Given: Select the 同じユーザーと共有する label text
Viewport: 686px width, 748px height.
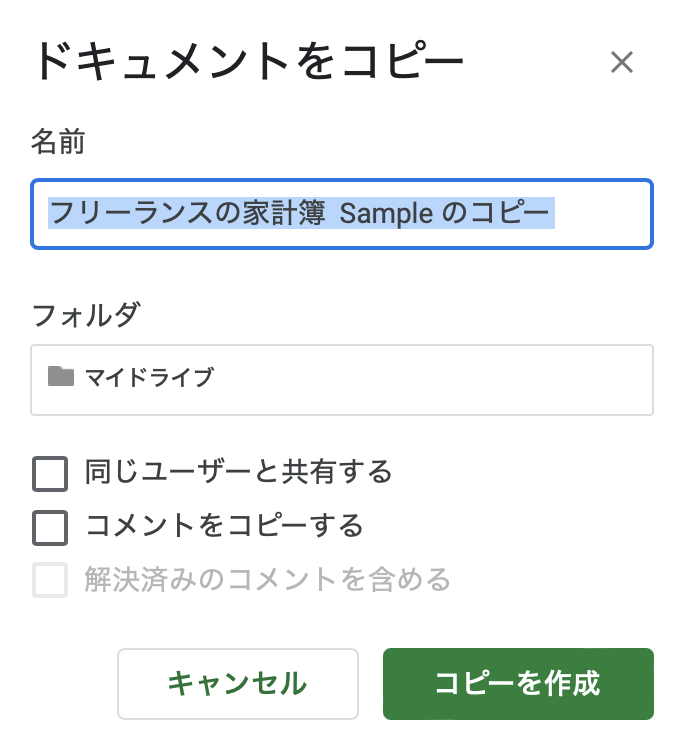Looking at the screenshot, I should [239, 472].
